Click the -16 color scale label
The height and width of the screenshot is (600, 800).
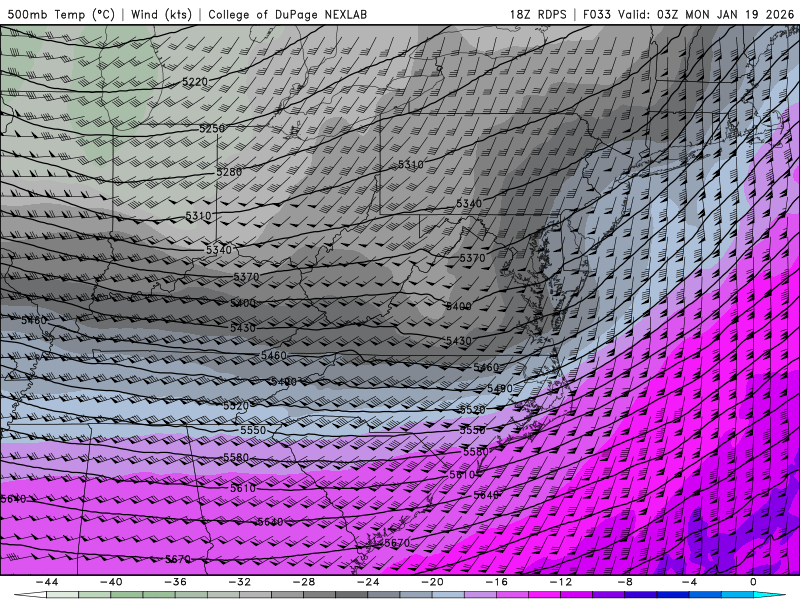[496, 582]
